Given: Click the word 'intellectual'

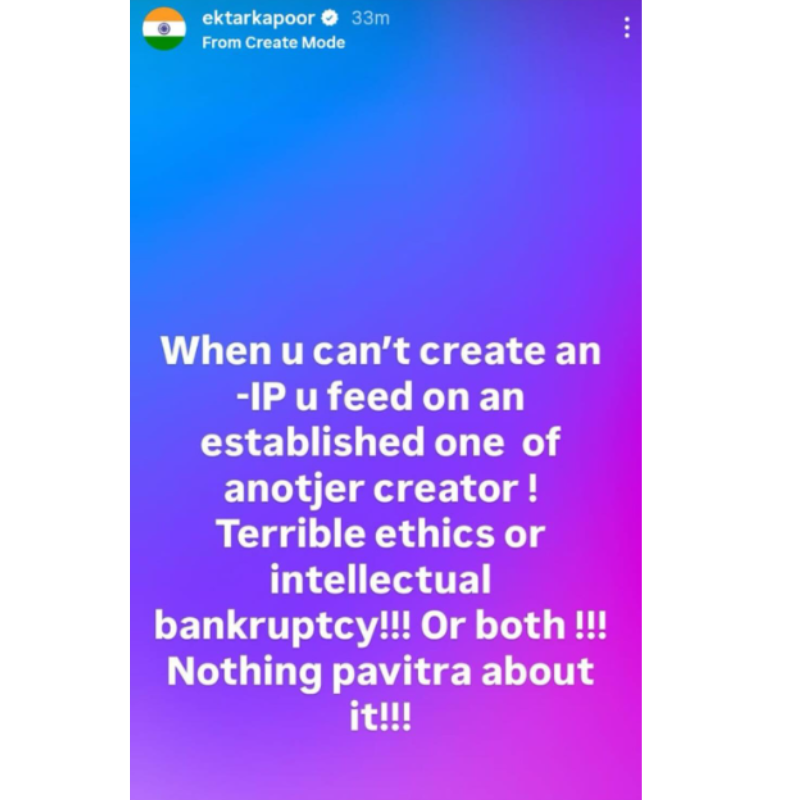Looking at the screenshot, I should (381, 580).
